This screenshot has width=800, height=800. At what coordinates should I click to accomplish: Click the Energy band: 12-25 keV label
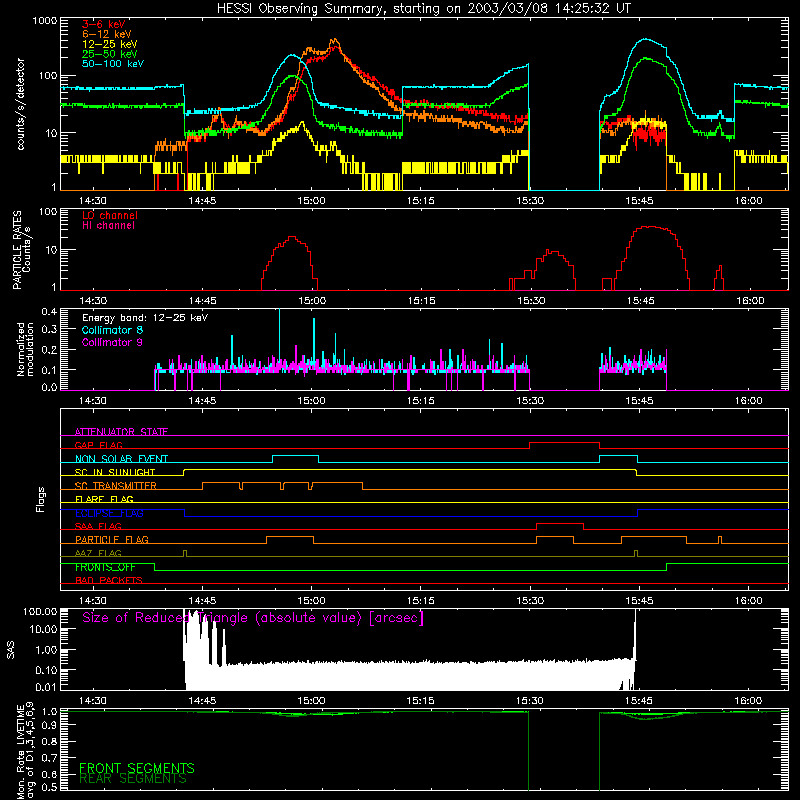point(145,318)
